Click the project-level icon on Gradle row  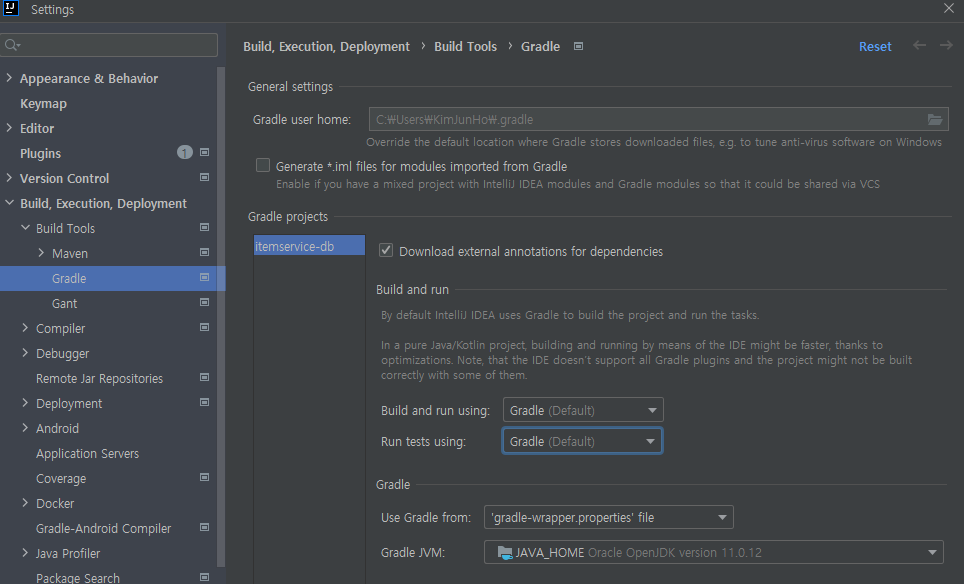pyautogui.click(x=205, y=277)
